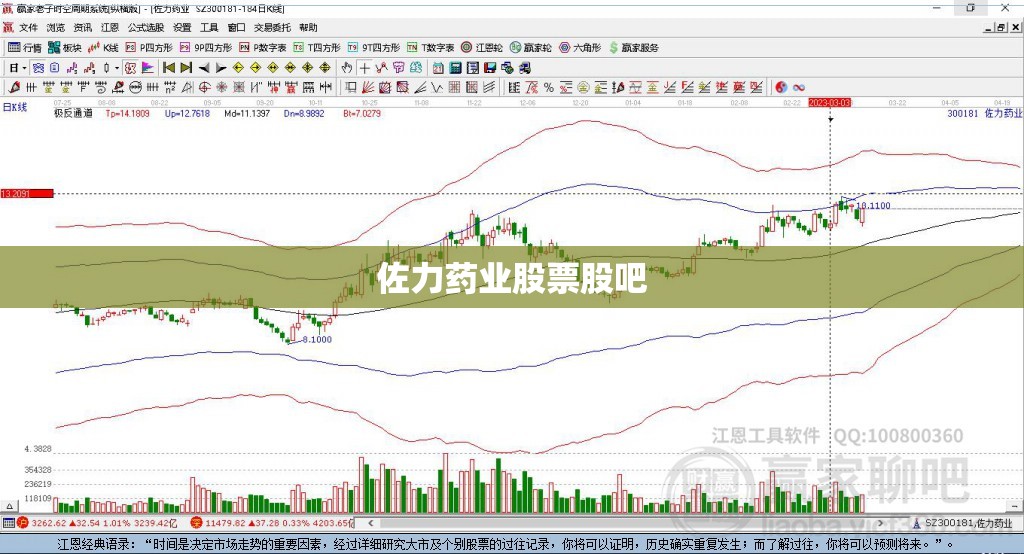The width and height of the screenshot is (1024, 554).
Task: Click the small rectangle drawing tool
Action: coord(351,88)
